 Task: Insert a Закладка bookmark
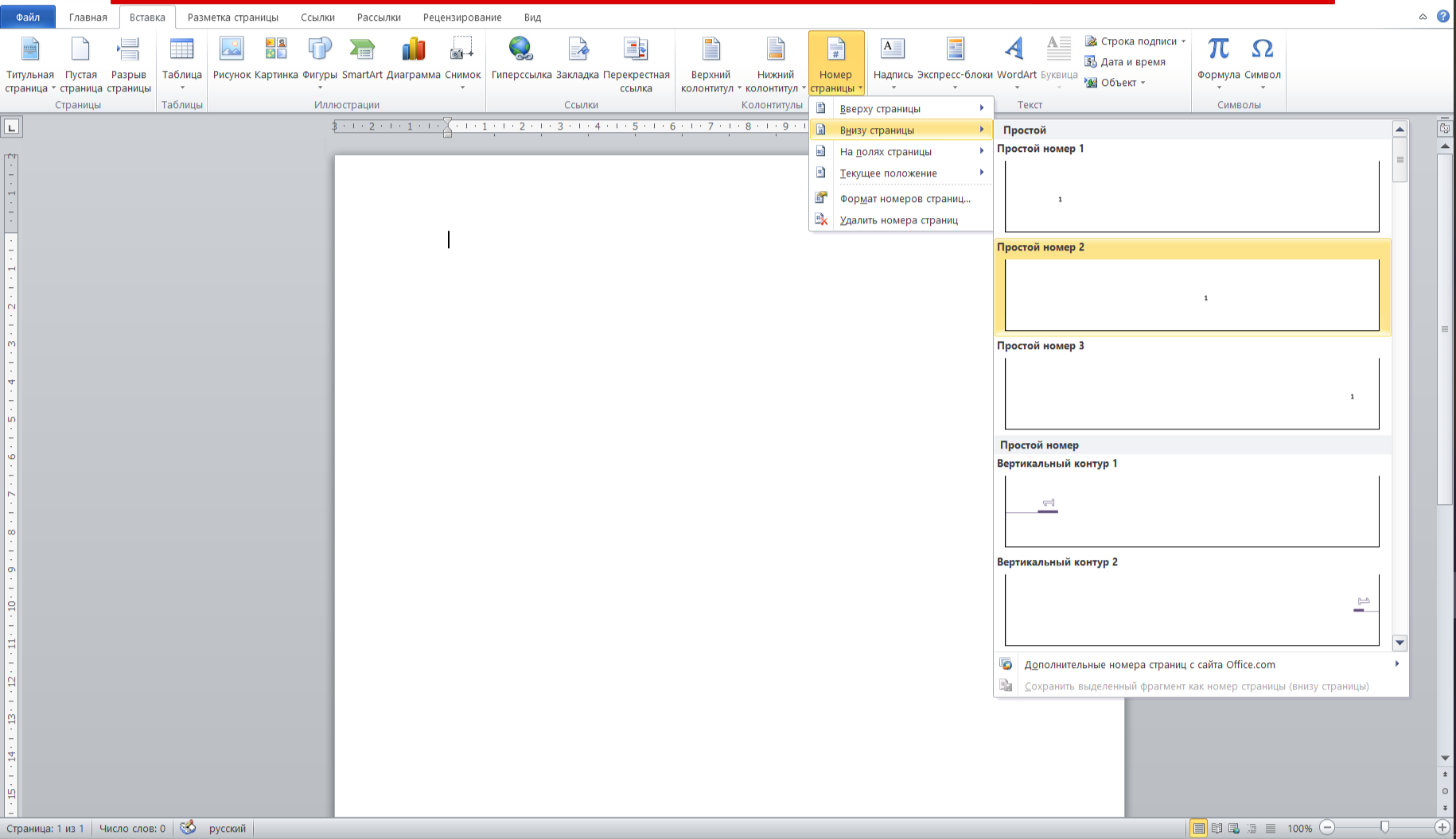tap(577, 59)
